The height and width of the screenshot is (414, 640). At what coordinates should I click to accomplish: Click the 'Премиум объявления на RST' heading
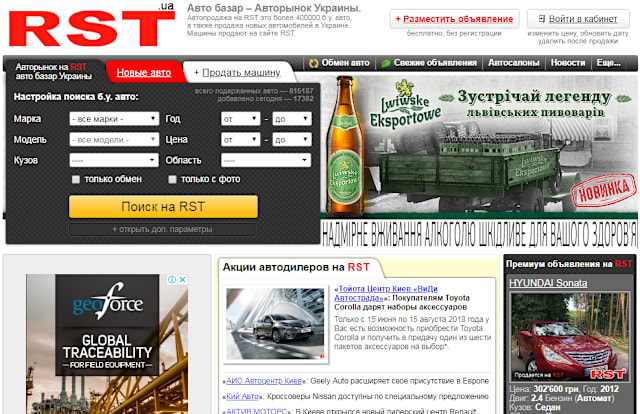click(x=569, y=264)
